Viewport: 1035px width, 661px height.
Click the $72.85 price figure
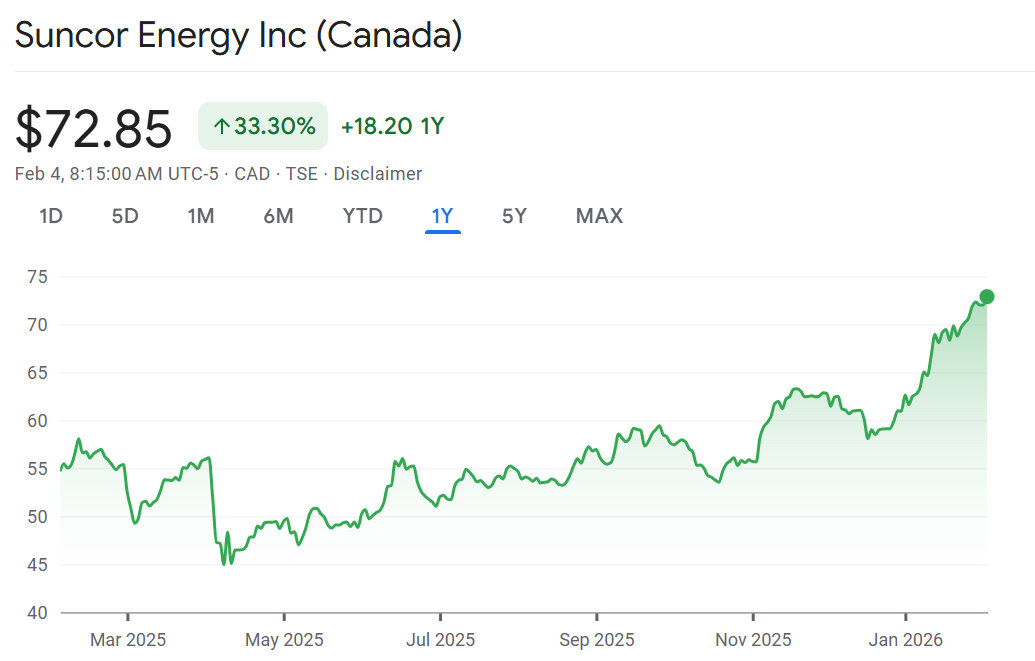pos(93,128)
